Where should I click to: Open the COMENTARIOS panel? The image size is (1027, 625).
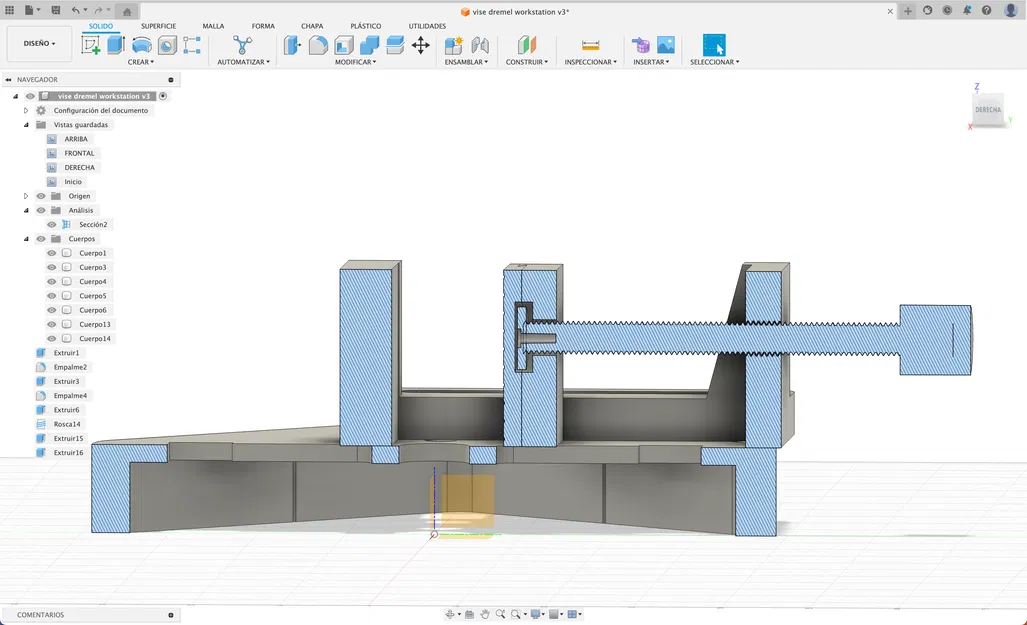click(x=42, y=614)
